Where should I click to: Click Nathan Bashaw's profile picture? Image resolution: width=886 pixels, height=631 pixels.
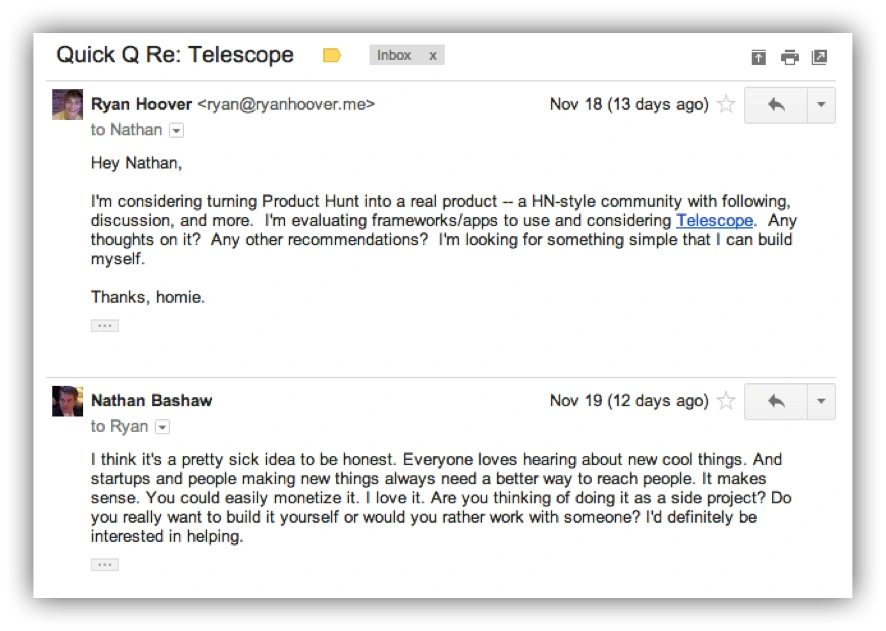pyautogui.click(x=67, y=402)
